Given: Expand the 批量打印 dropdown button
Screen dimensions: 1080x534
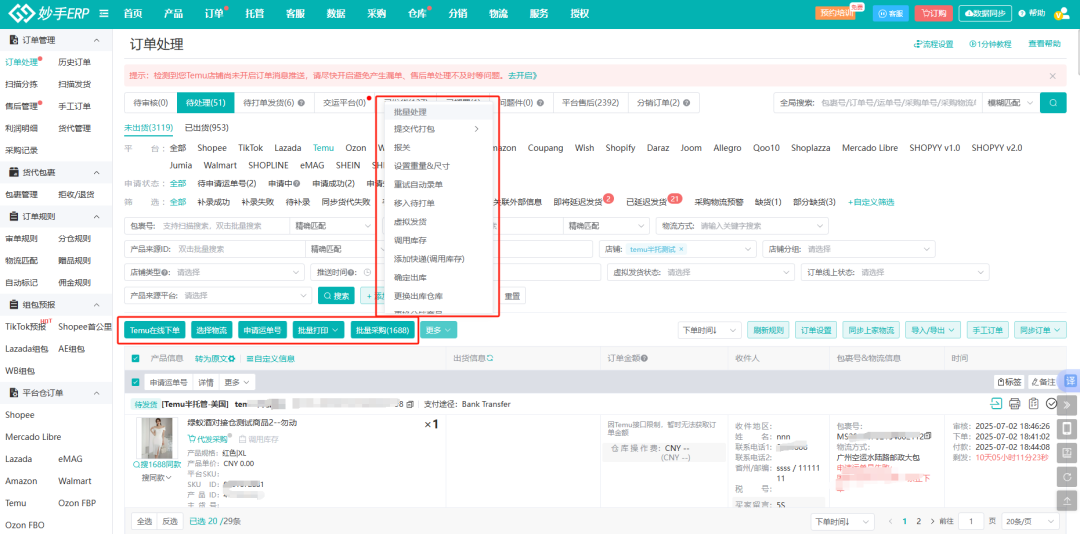Looking at the screenshot, I should 320,330.
